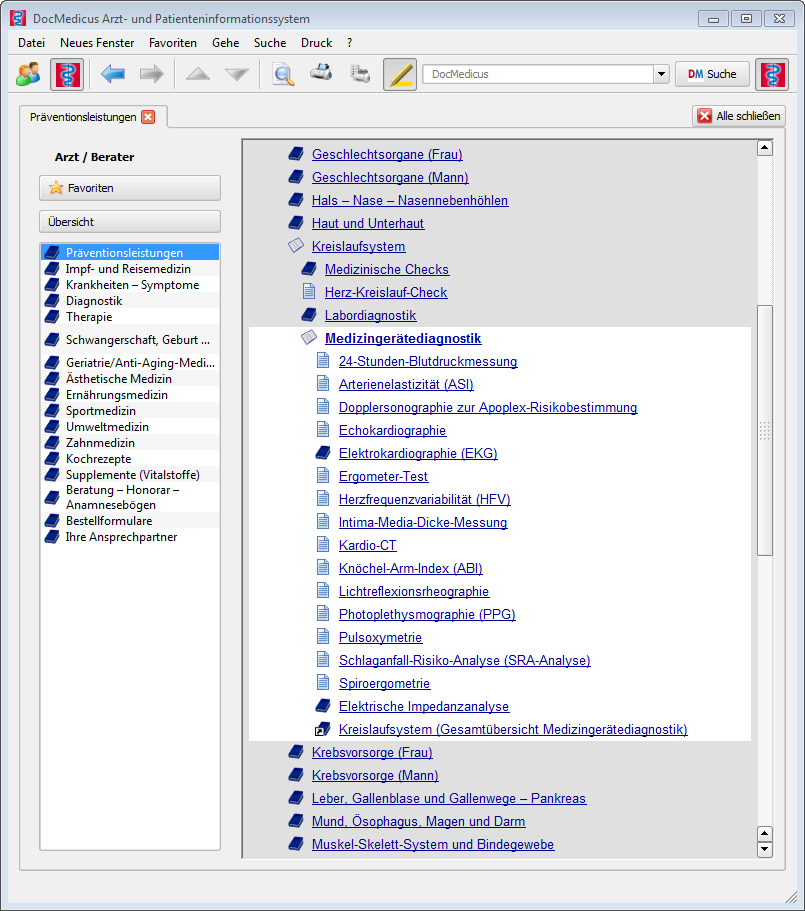Toggle the DocMedicus caduceus toolbar button

point(67,74)
